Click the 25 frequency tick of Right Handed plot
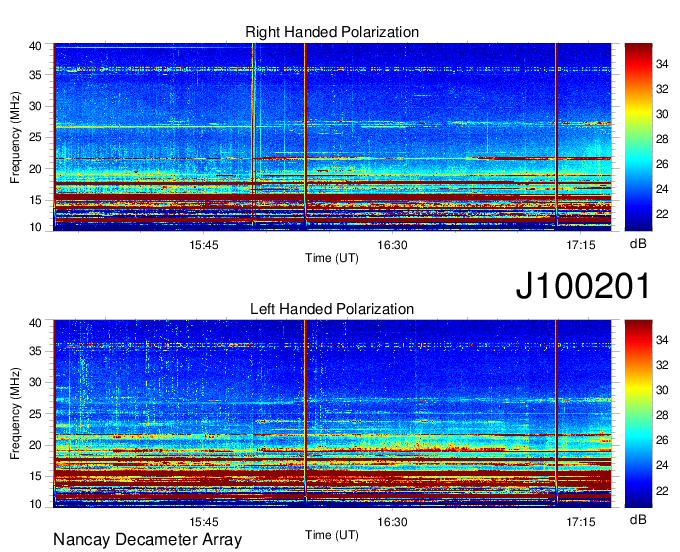Screen dimensions: 680x552 (x=35, y=137)
